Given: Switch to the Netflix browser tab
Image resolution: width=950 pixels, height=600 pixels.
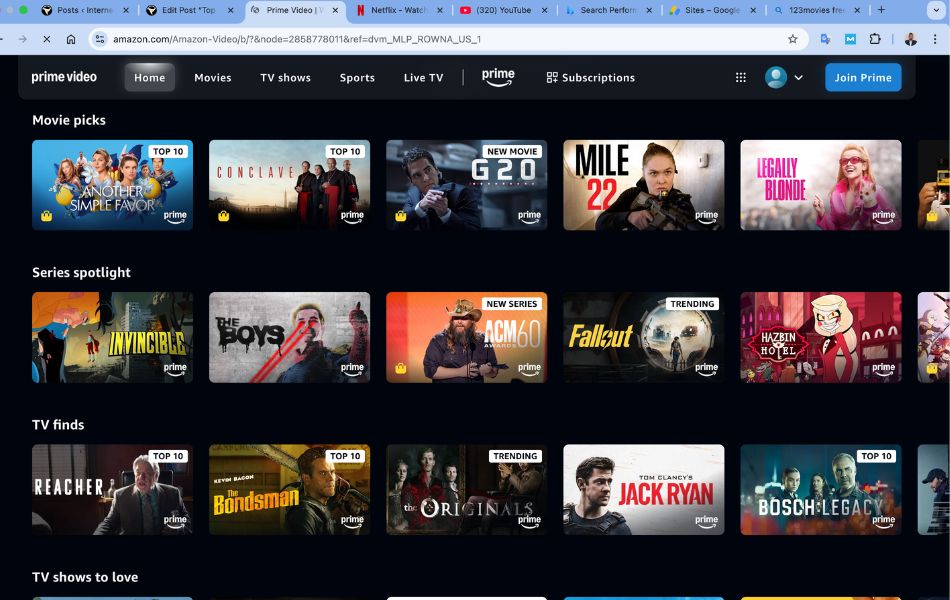Looking at the screenshot, I should [399, 10].
